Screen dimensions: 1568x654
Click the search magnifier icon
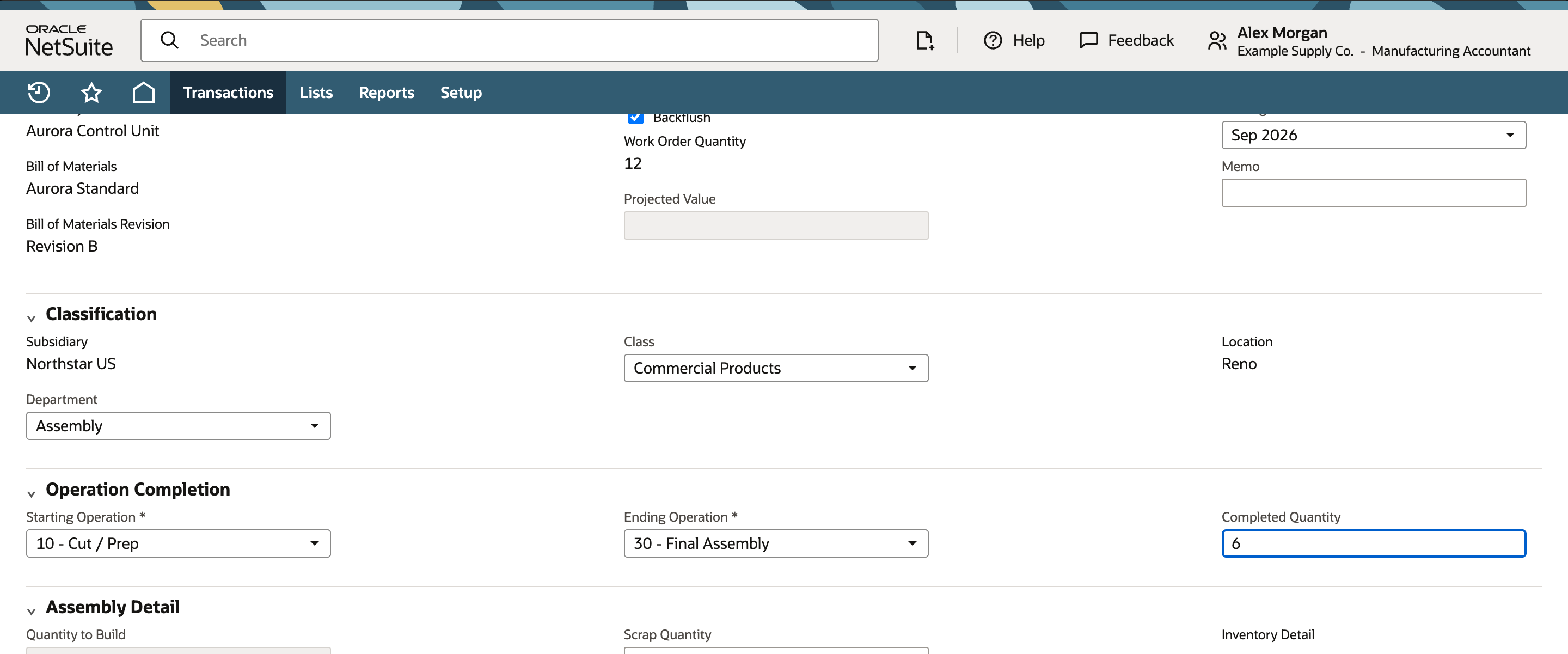click(x=169, y=40)
